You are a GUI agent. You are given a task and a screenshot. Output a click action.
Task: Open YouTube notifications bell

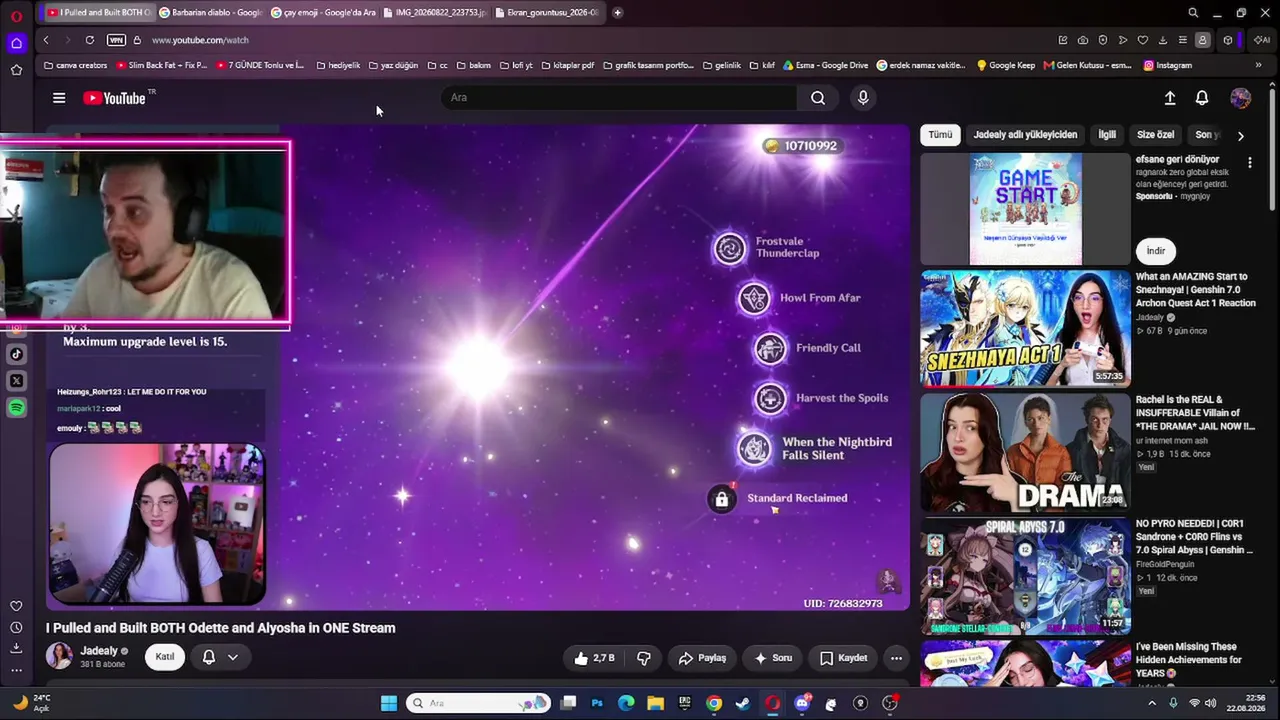click(x=1202, y=98)
